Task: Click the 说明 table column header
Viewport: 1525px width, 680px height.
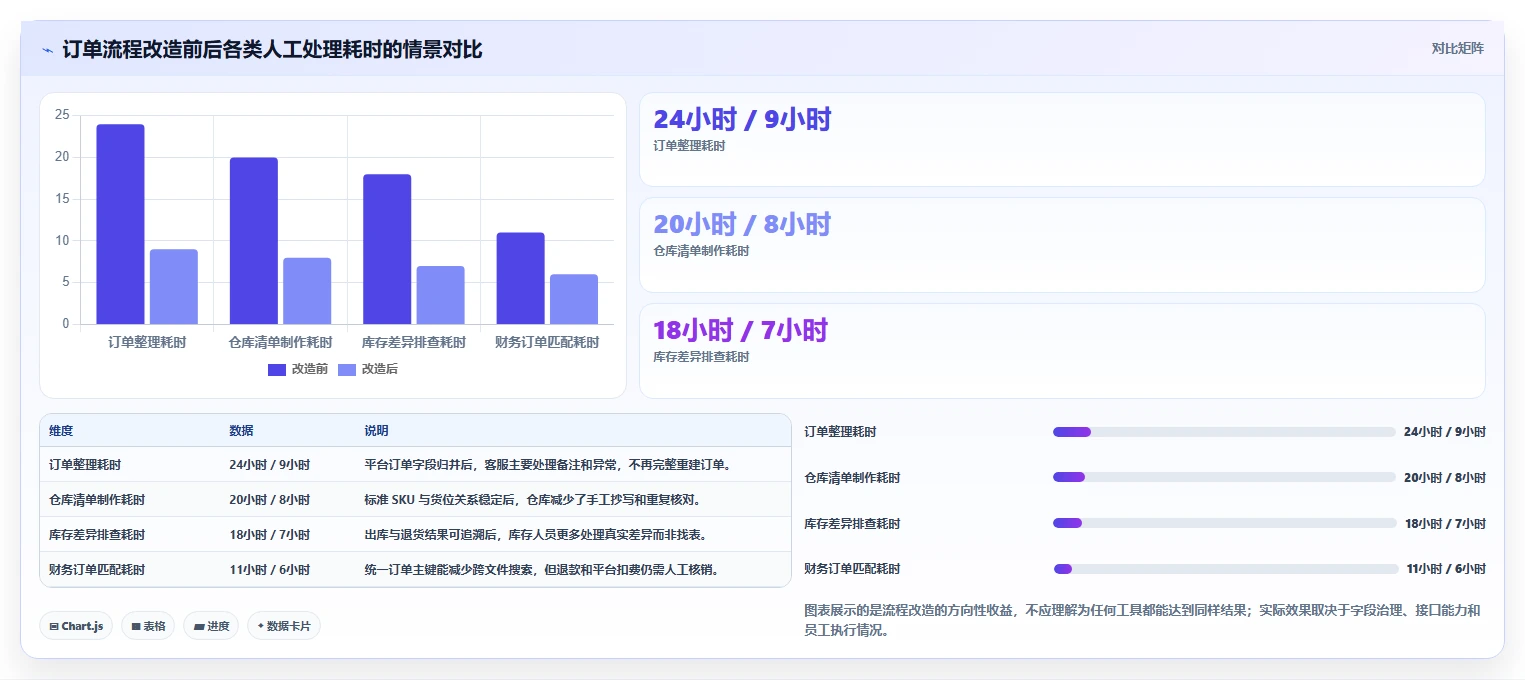Action: tap(376, 431)
